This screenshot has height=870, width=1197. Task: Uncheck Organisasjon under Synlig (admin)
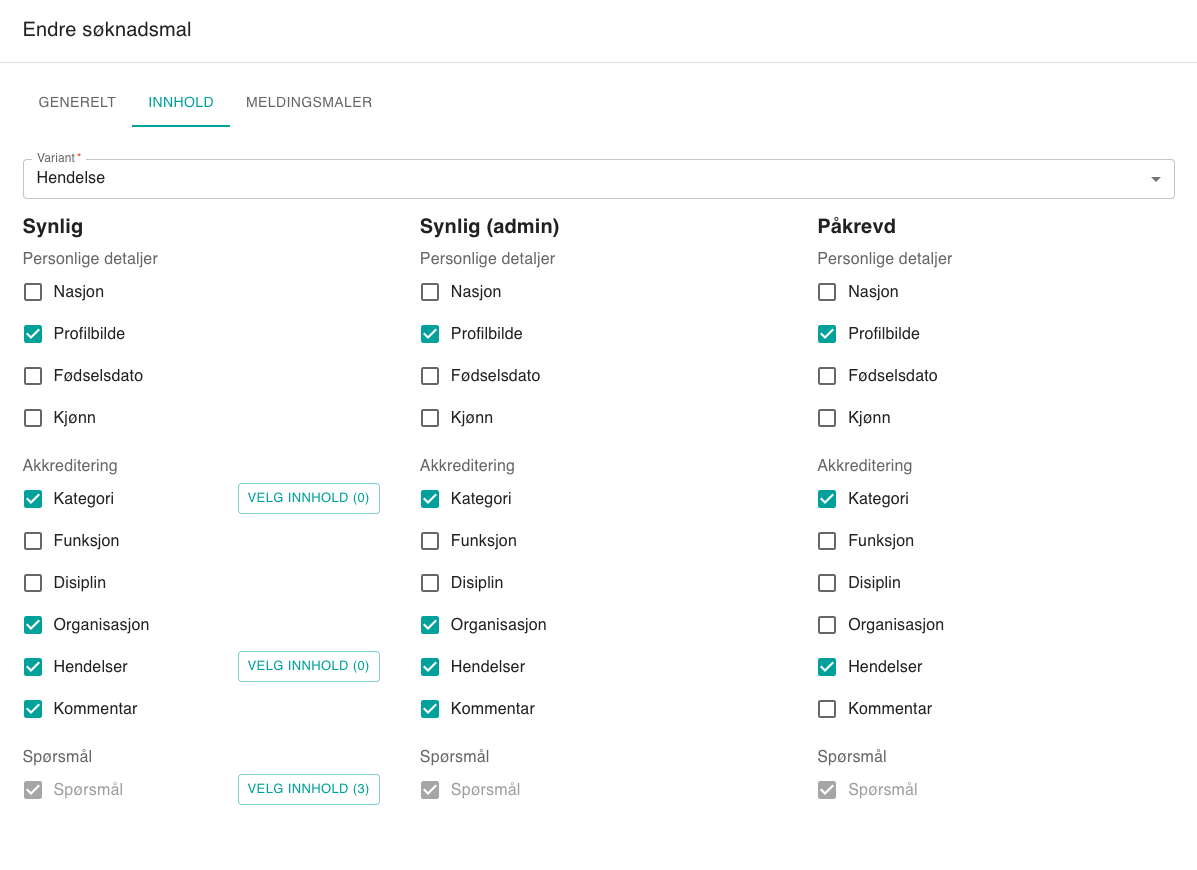click(x=430, y=625)
